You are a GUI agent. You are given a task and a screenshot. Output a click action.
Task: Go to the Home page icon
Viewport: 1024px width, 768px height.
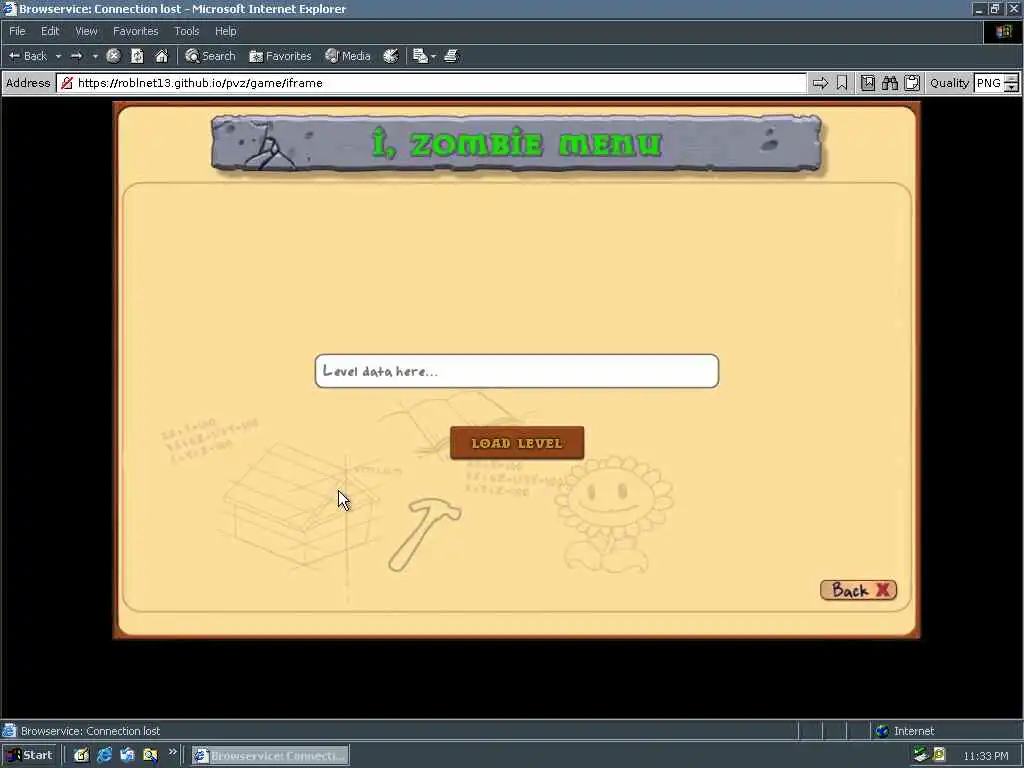(x=161, y=56)
